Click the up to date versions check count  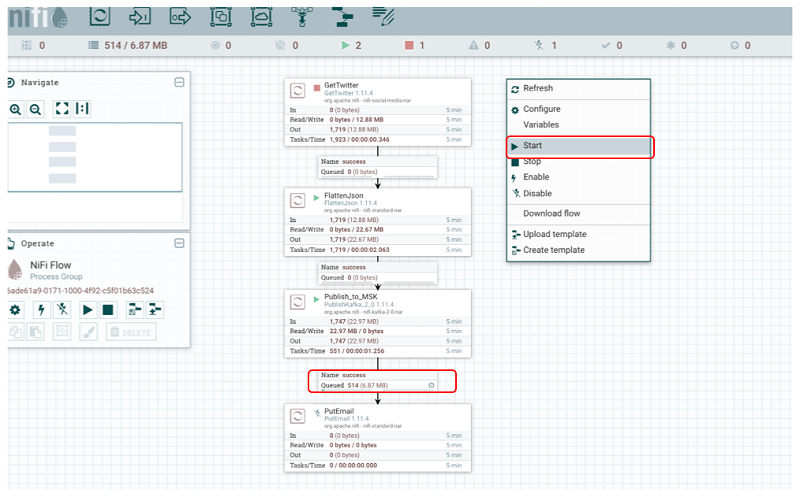pos(612,45)
